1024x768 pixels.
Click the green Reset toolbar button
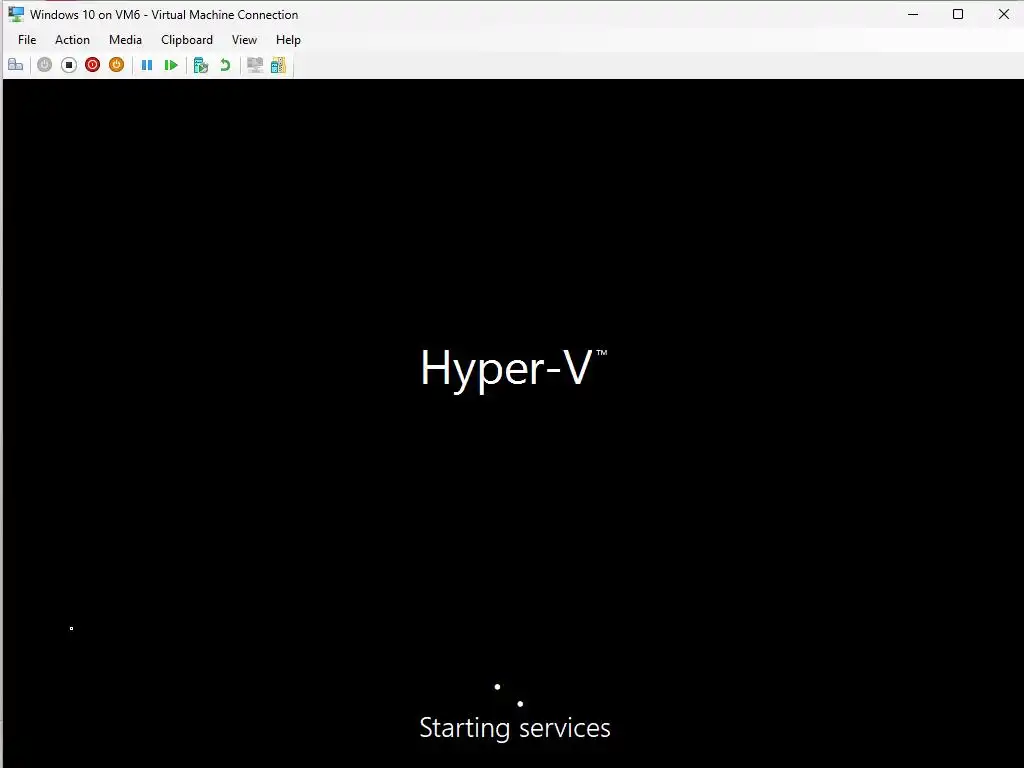(171, 65)
